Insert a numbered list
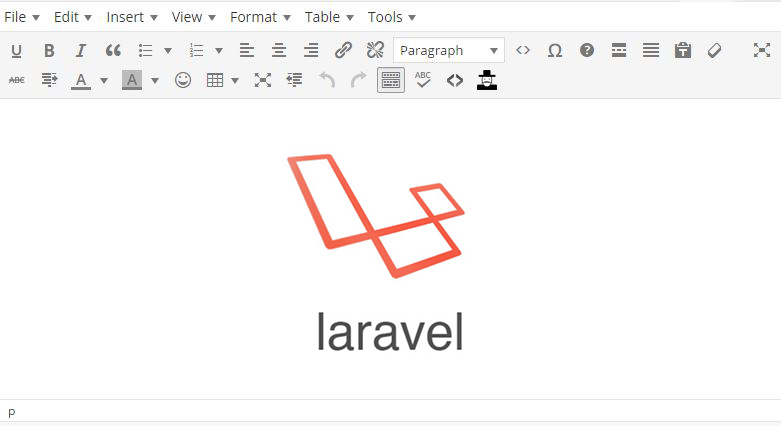The image size is (781, 426). (x=197, y=50)
